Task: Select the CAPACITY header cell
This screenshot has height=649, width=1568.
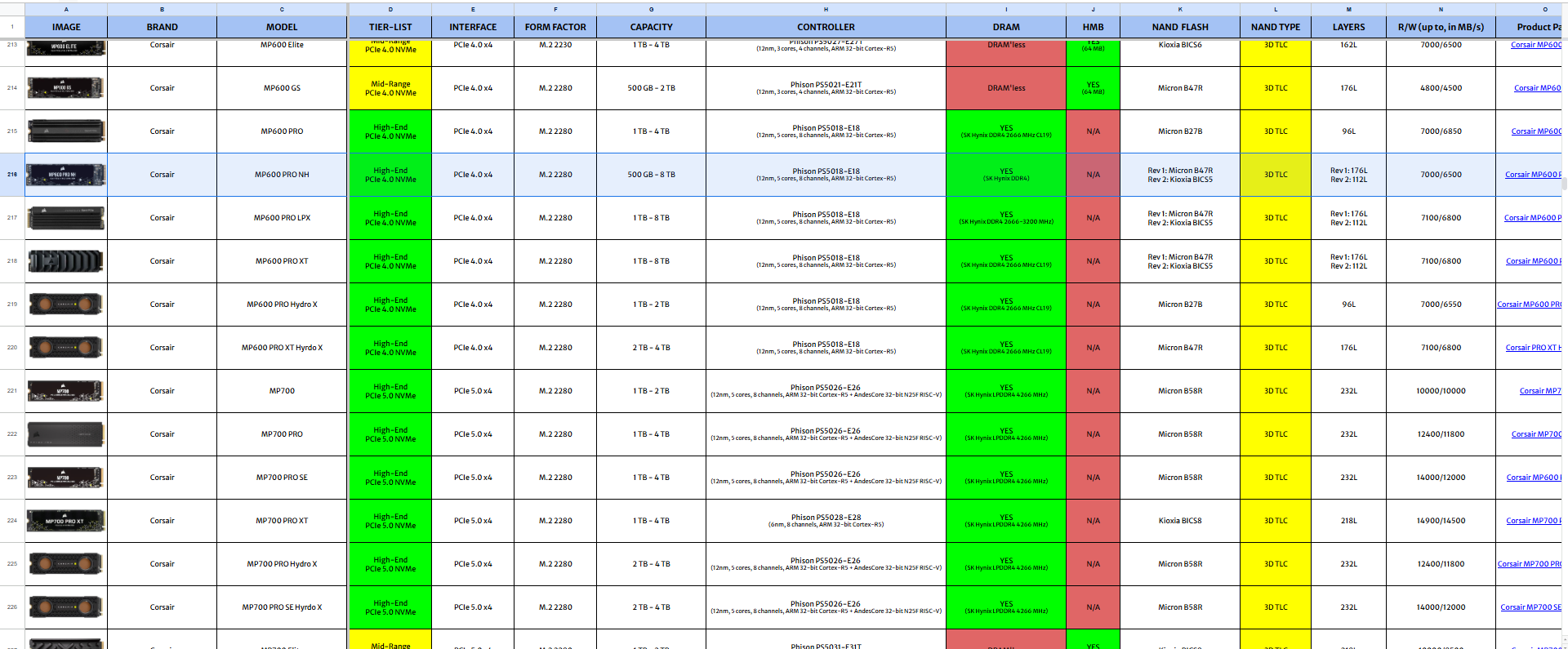Action: point(651,27)
